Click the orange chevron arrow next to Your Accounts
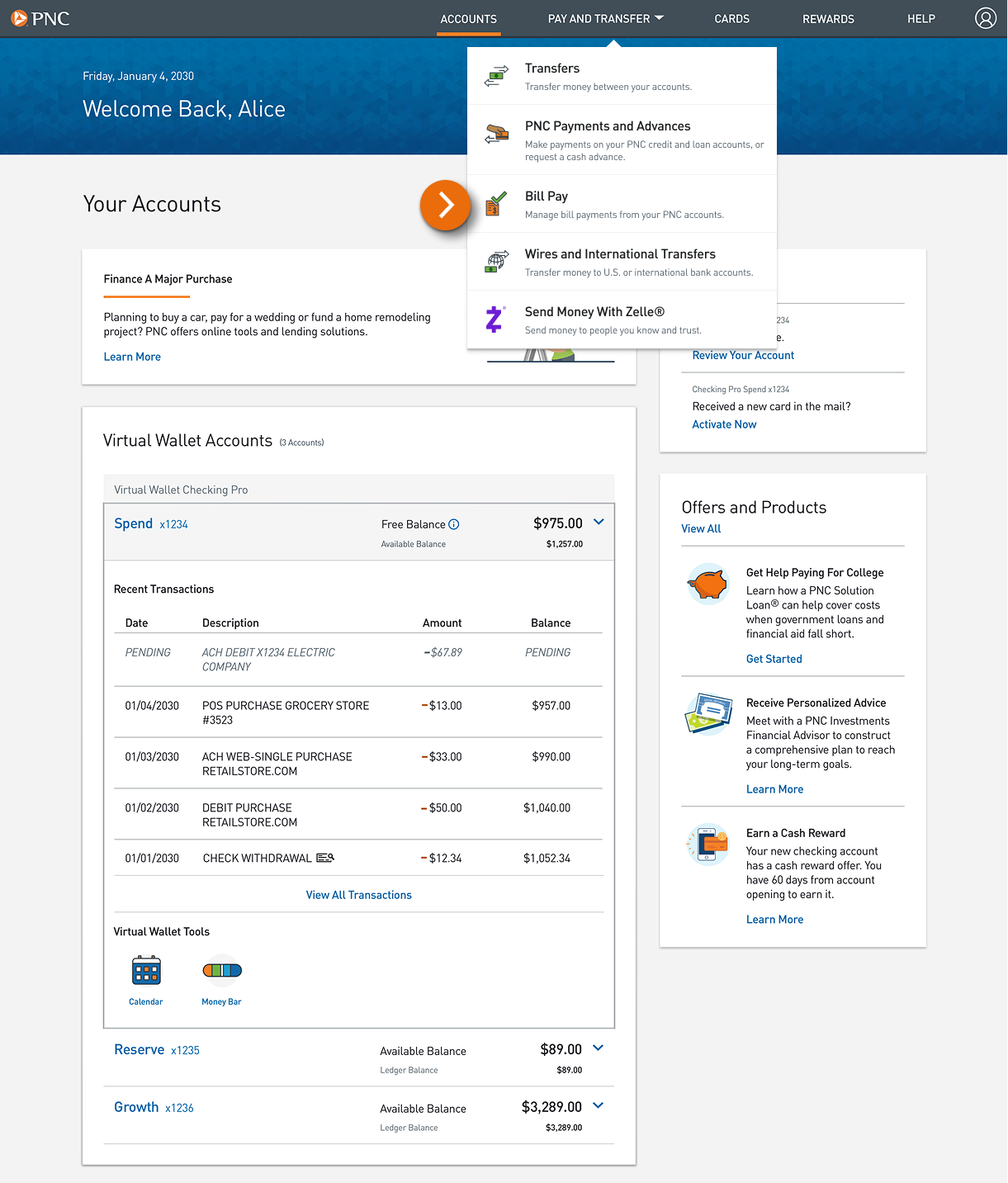Image resolution: width=1008 pixels, height=1183 pixels. click(446, 206)
